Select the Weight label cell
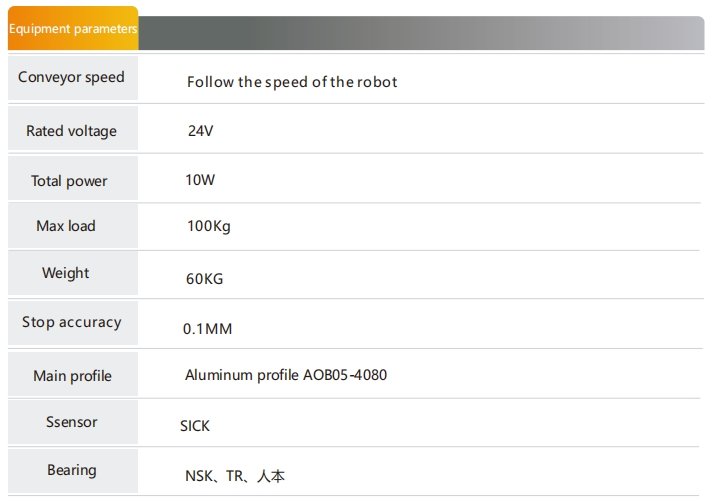The image size is (713, 503). tap(73, 274)
